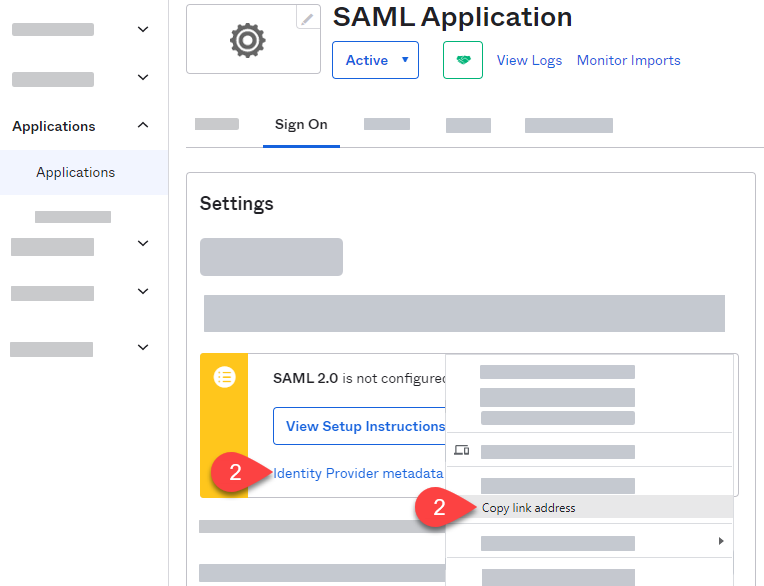Viewport: 764px width, 586px height.
Task: Expand the topmost sidebar section chevron
Action: point(143,30)
